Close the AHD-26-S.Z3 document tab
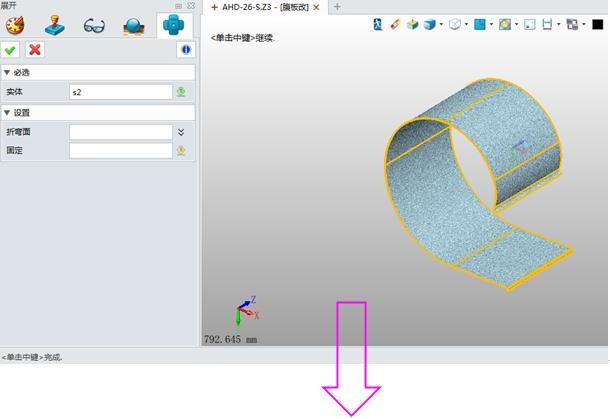 tap(318, 7)
